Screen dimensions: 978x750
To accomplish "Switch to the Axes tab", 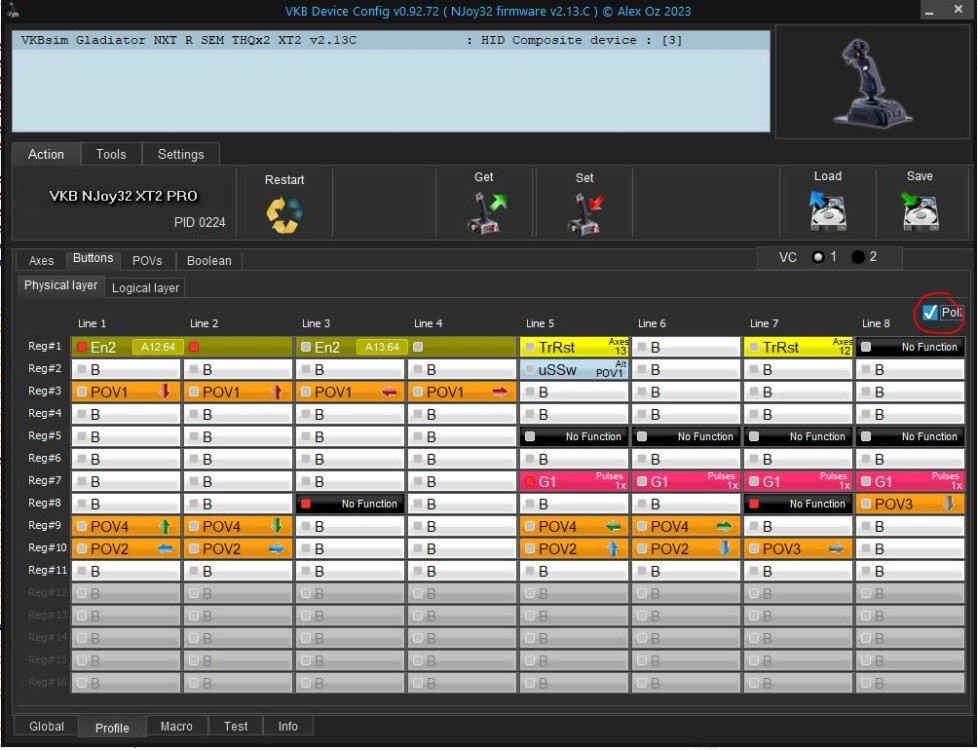I will tap(41, 261).
